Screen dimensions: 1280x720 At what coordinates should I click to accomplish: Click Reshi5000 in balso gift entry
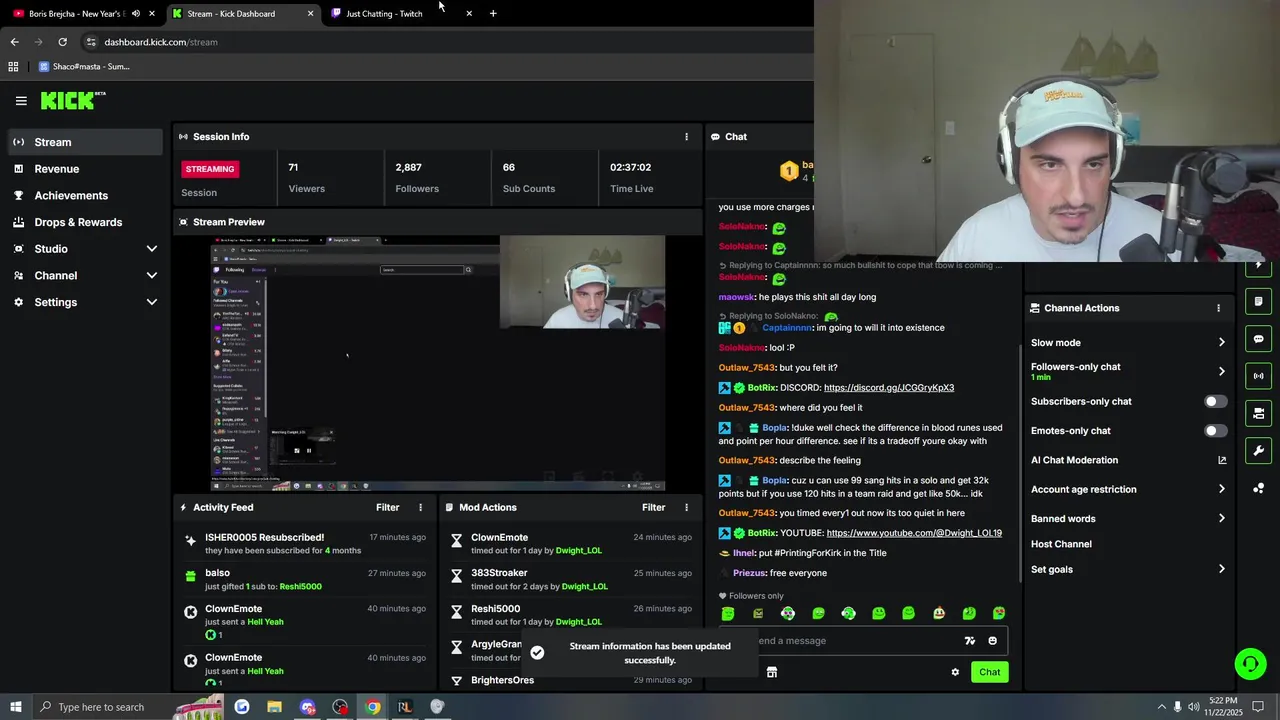[x=300, y=587]
